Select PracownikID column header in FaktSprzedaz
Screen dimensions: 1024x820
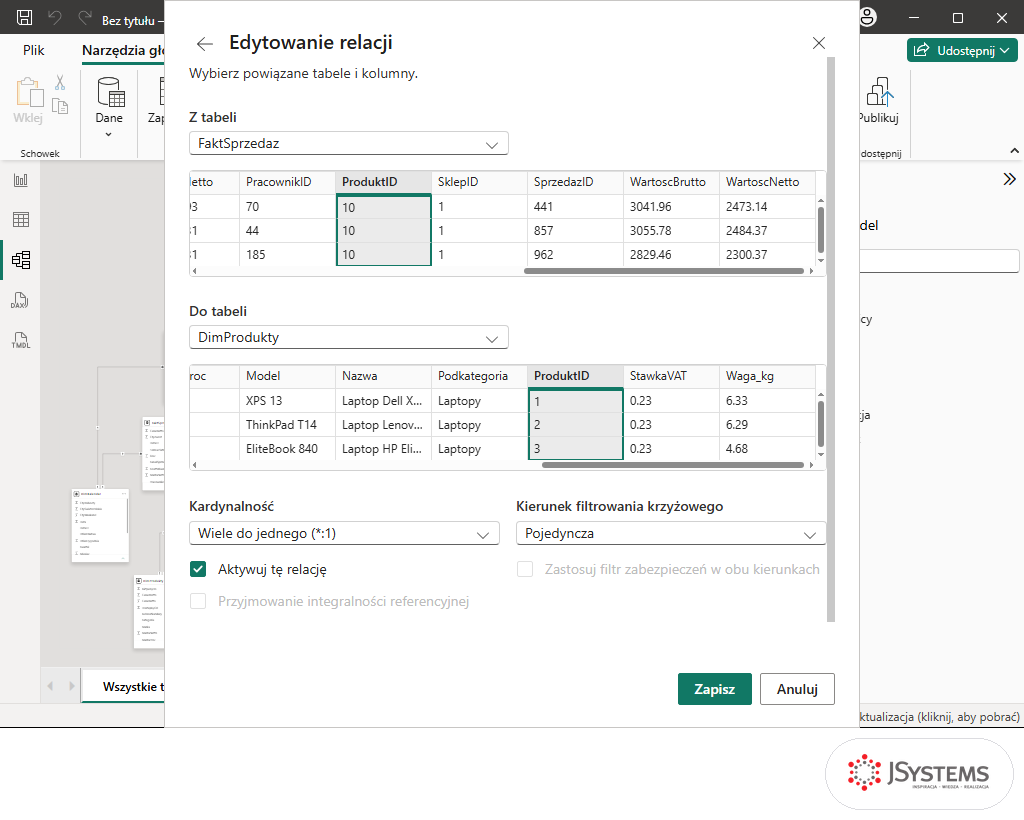287,182
